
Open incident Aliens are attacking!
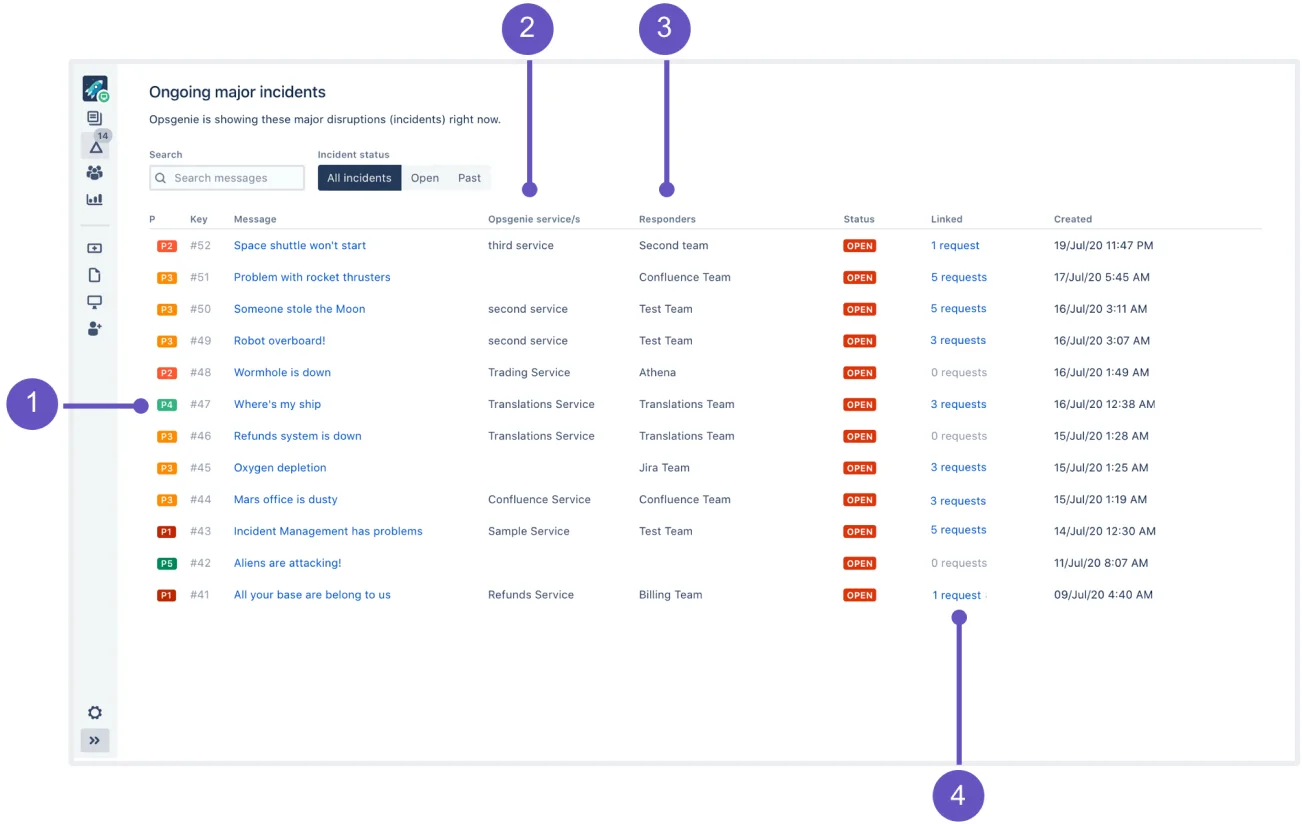point(288,563)
